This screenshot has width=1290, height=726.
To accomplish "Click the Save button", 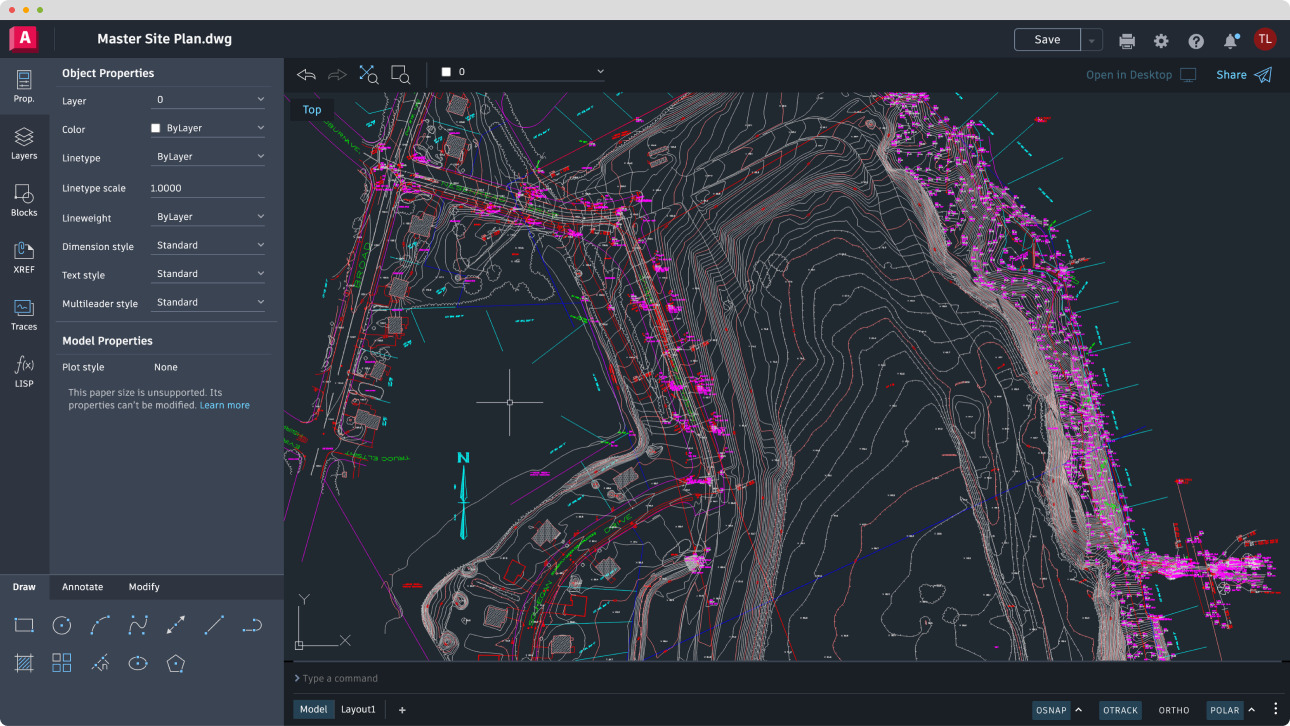I will click(1046, 39).
